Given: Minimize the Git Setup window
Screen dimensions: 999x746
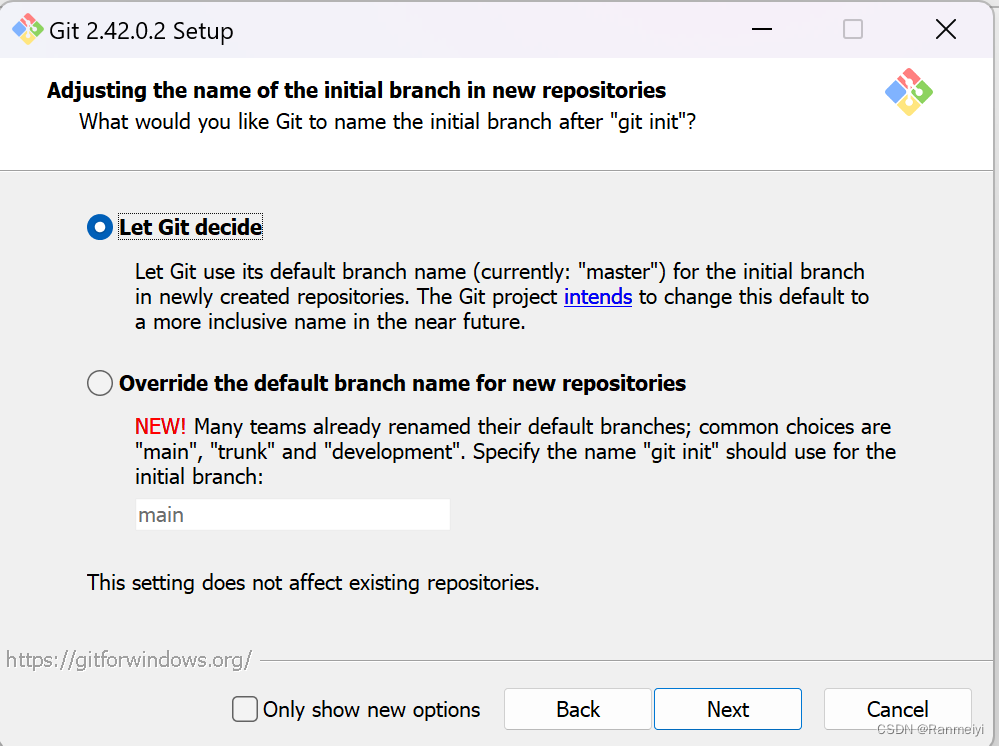Looking at the screenshot, I should point(762,29).
